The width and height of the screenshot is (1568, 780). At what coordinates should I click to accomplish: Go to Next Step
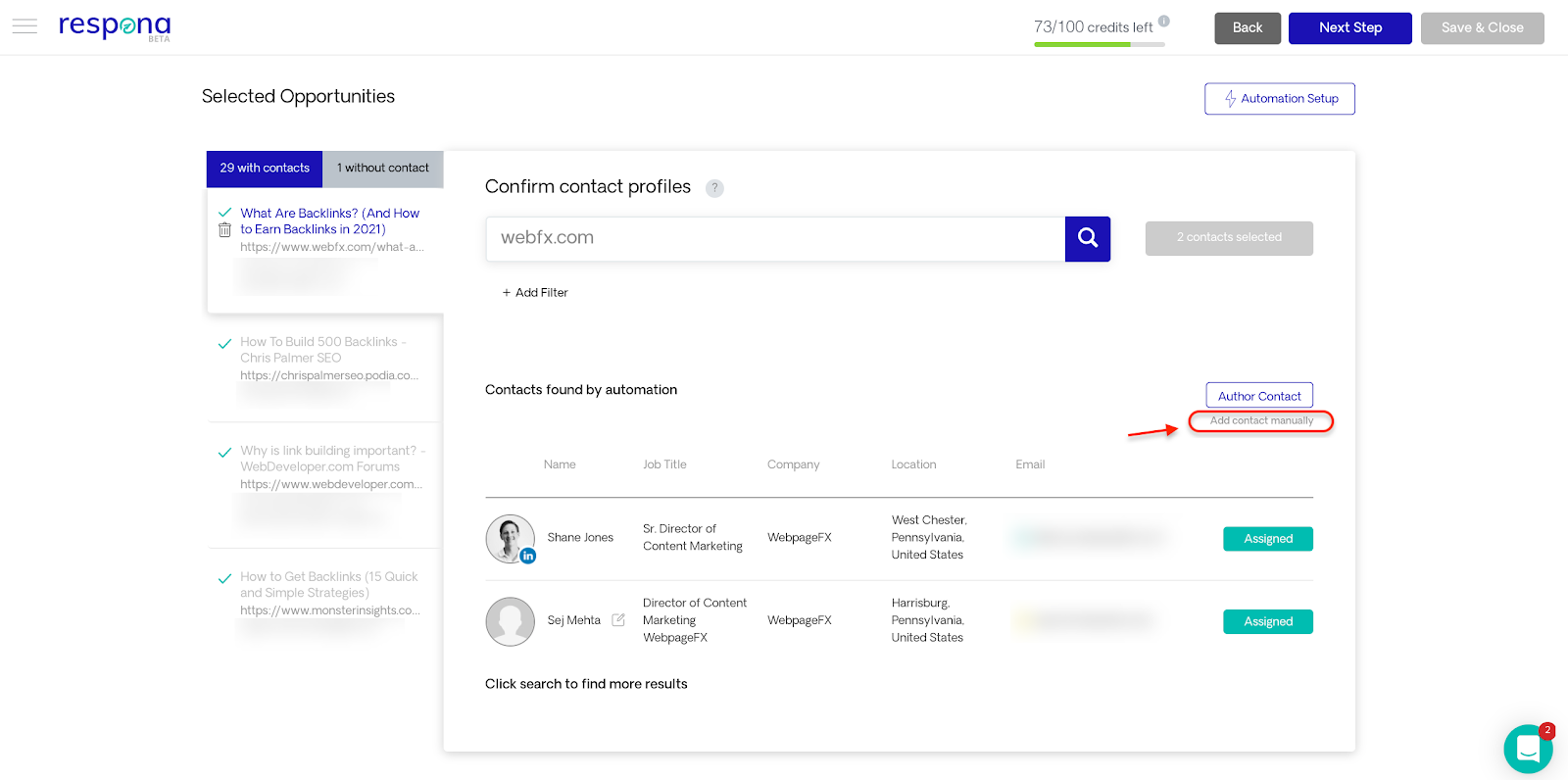[x=1350, y=28]
